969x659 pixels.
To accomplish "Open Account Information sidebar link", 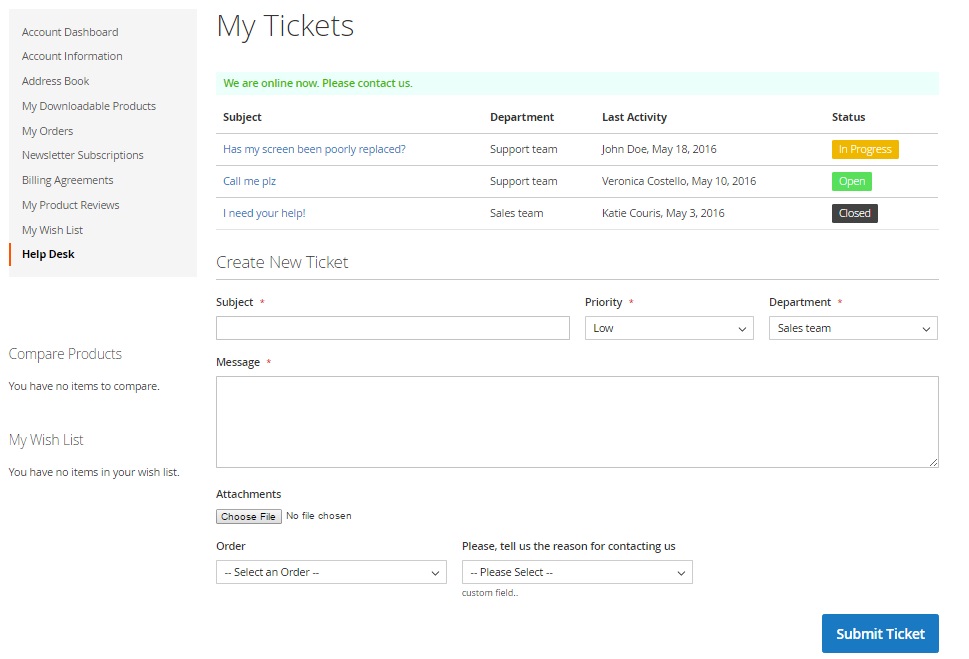I will (72, 56).
